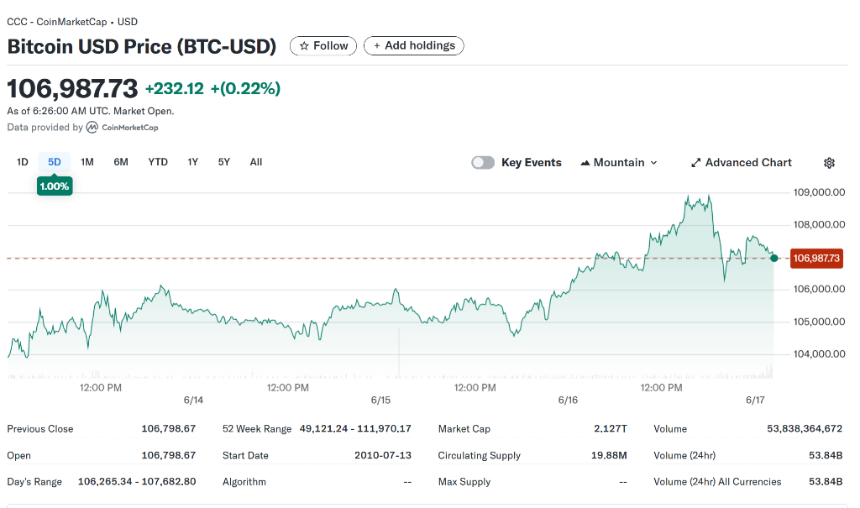
Task: Select the 1Y time range
Action: click(193, 162)
